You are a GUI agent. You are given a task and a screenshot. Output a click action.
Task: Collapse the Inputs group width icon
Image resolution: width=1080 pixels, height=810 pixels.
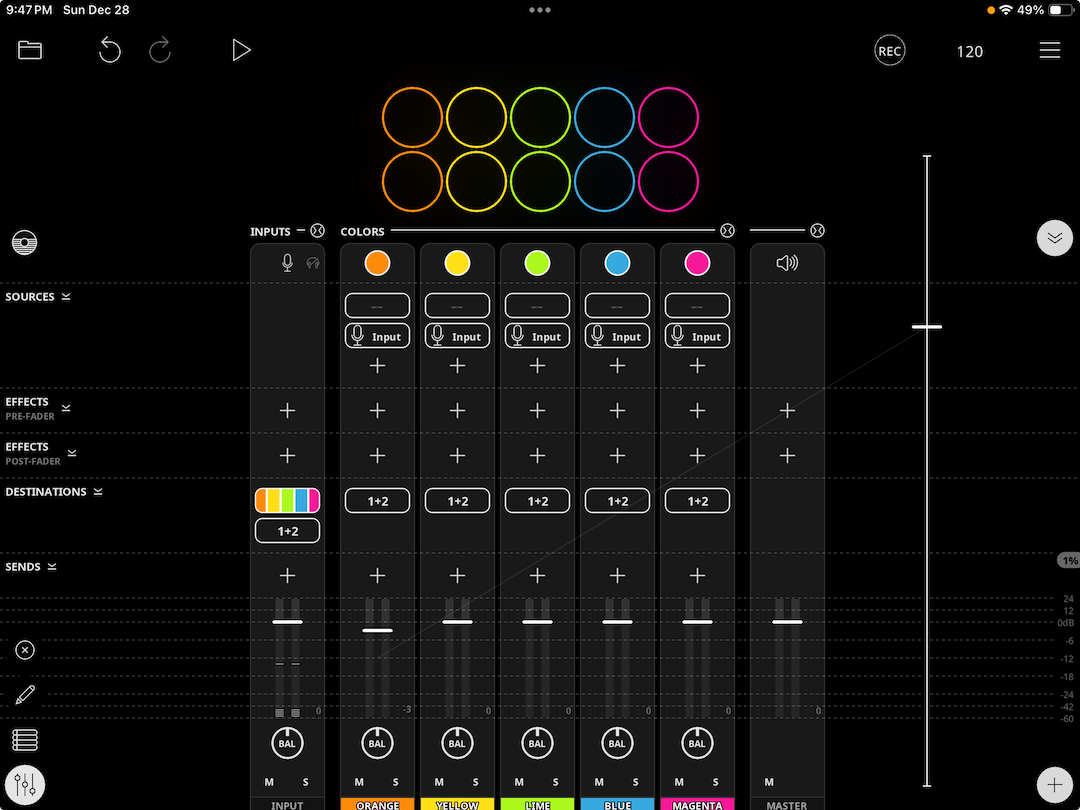pos(317,231)
